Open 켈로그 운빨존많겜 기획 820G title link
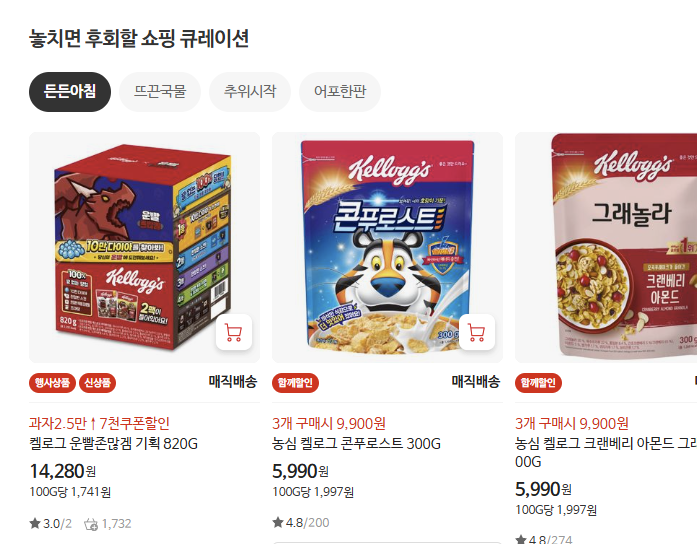This screenshot has width=697, height=544. point(113,444)
